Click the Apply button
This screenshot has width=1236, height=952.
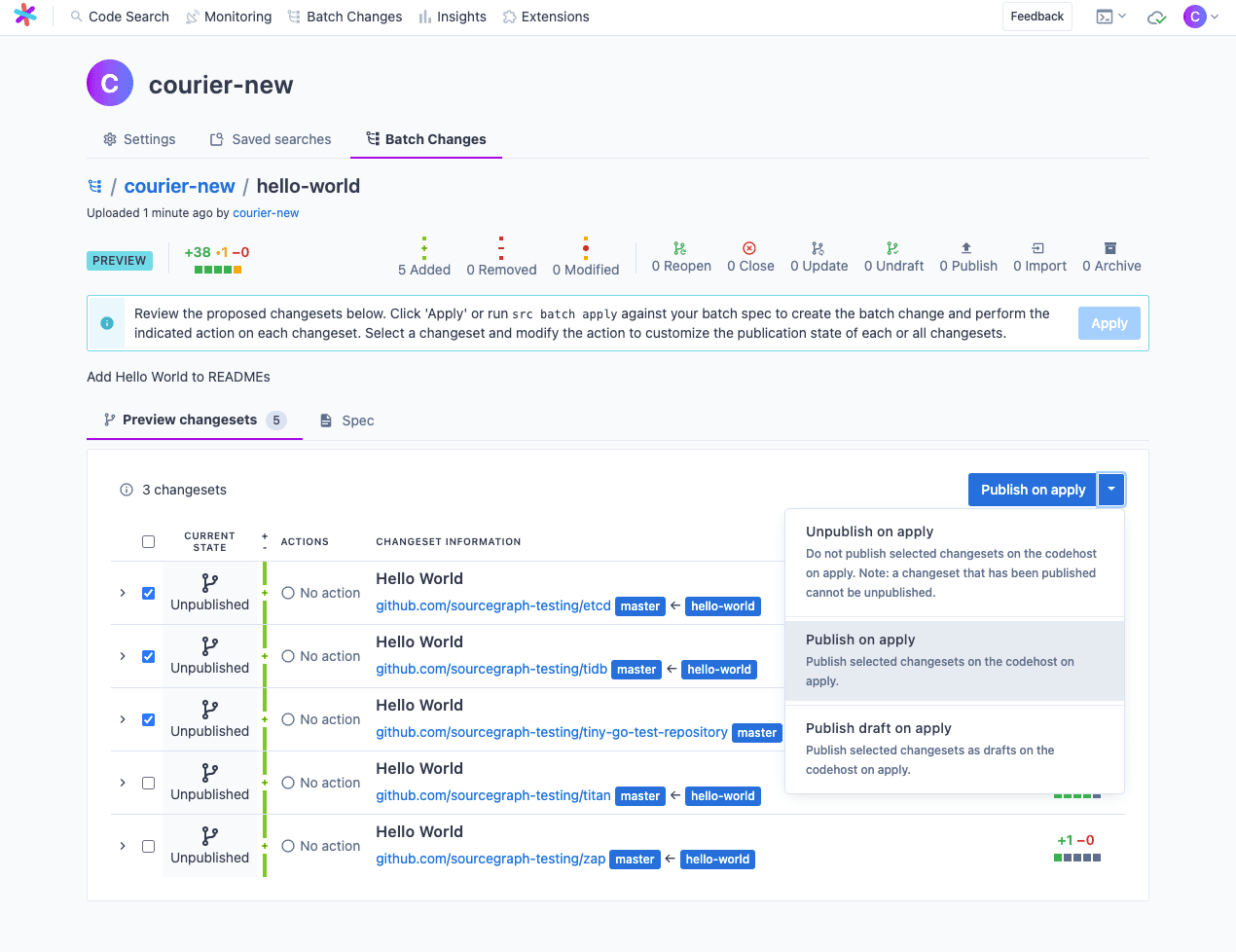[x=1109, y=323]
